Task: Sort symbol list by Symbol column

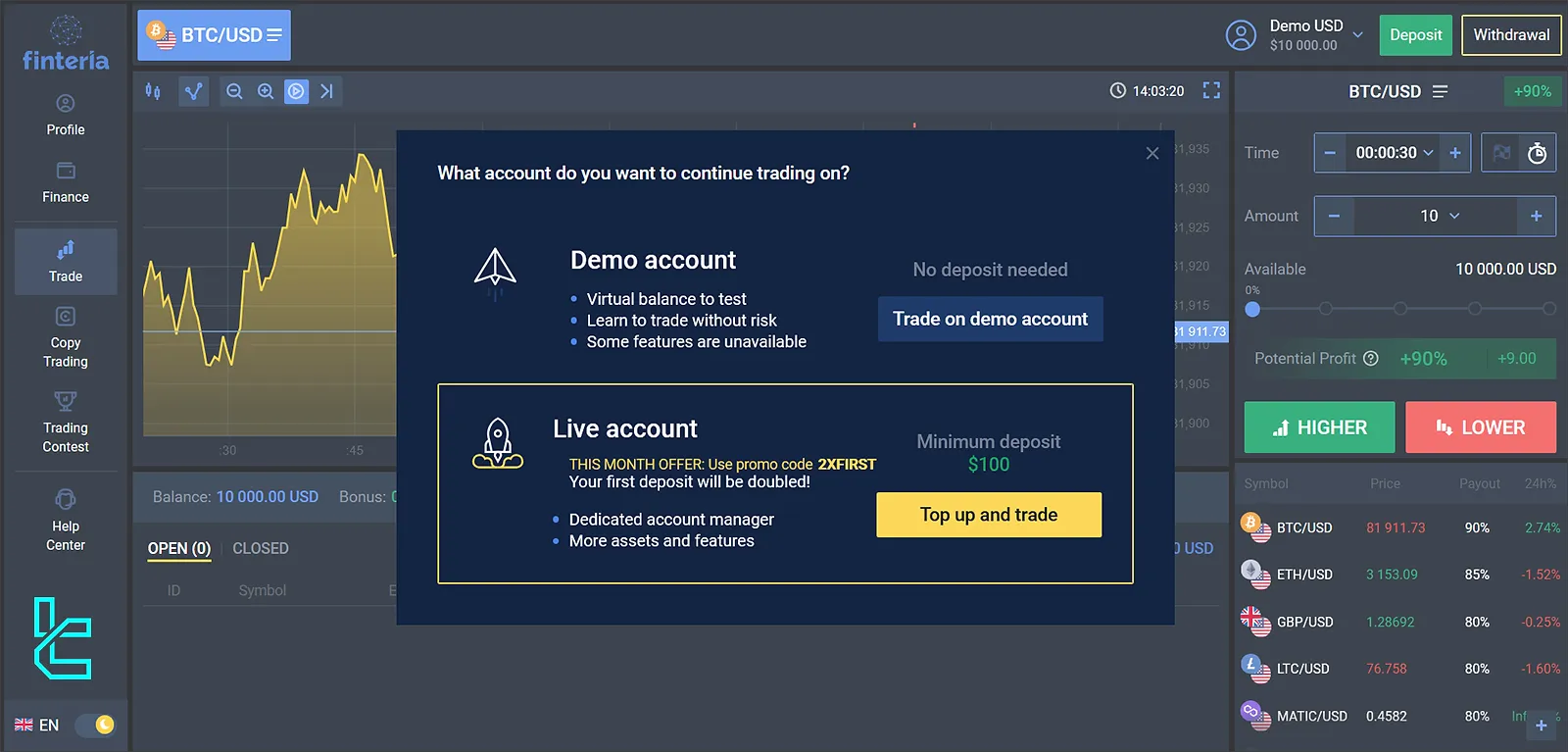Action: (x=1266, y=483)
